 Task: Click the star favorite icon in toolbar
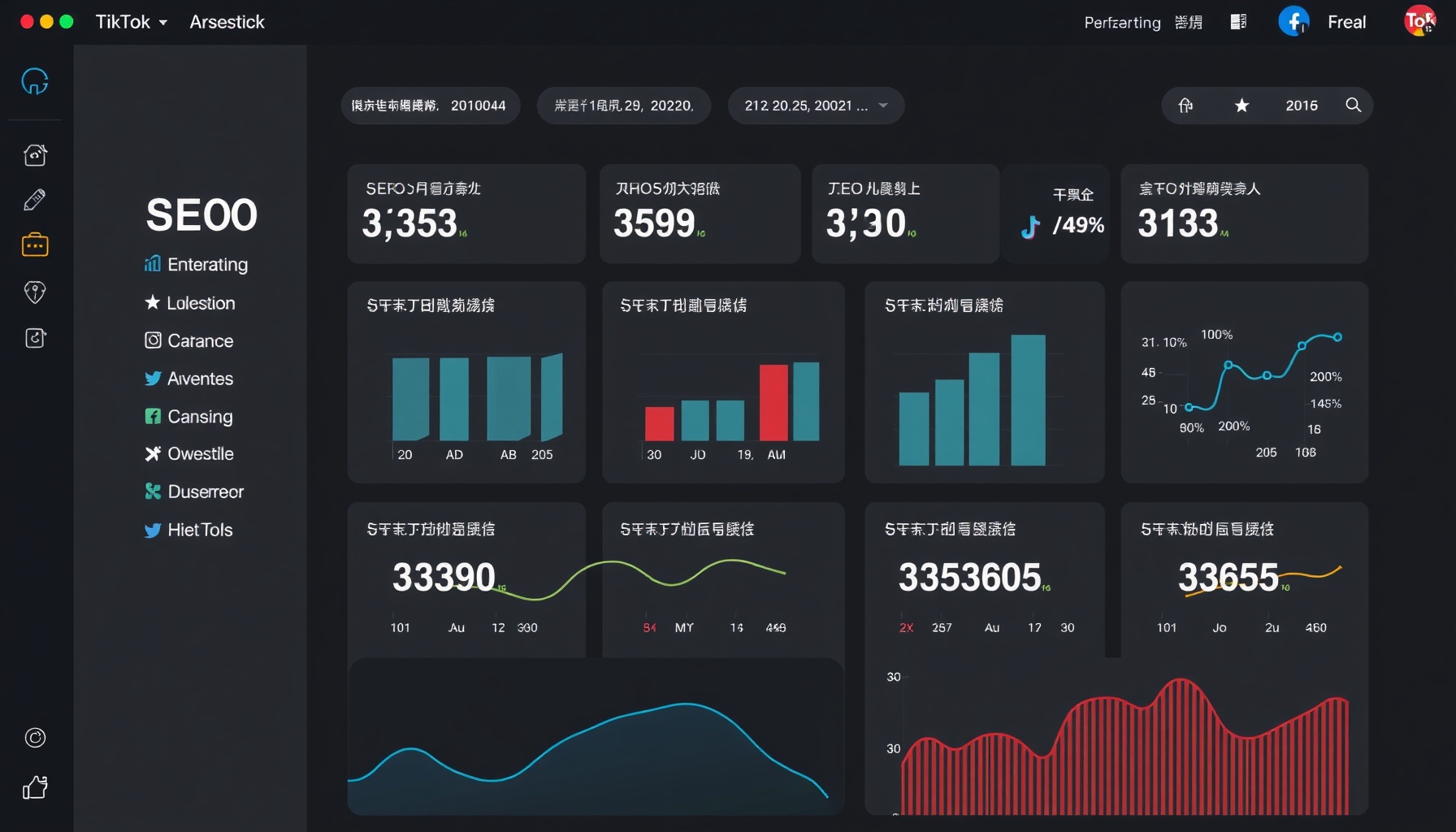(1241, 106)
